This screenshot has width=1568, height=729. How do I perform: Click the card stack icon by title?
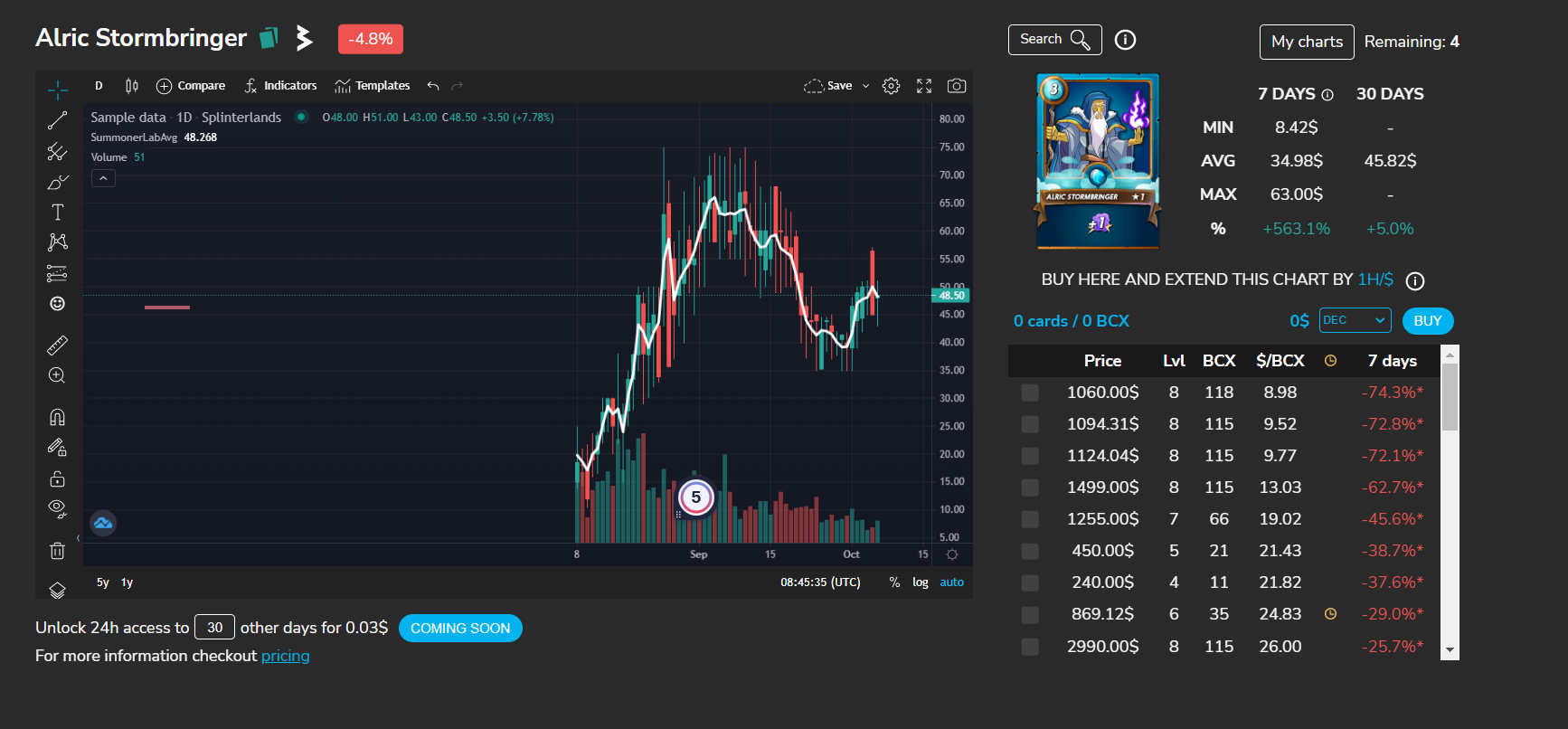pos(269,38)
